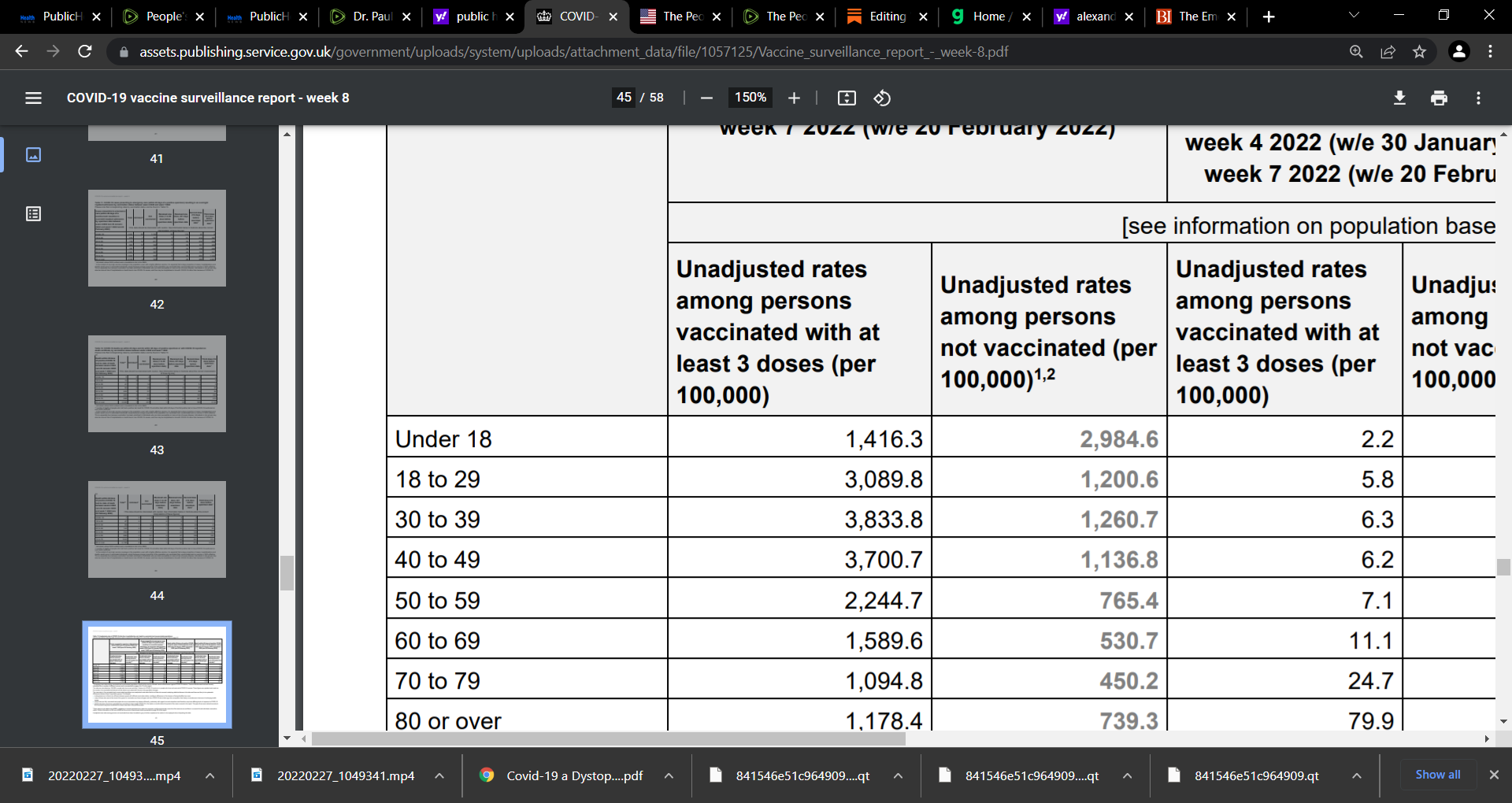Download the PDF file
1512x803 pixels.
[1399, 98]
